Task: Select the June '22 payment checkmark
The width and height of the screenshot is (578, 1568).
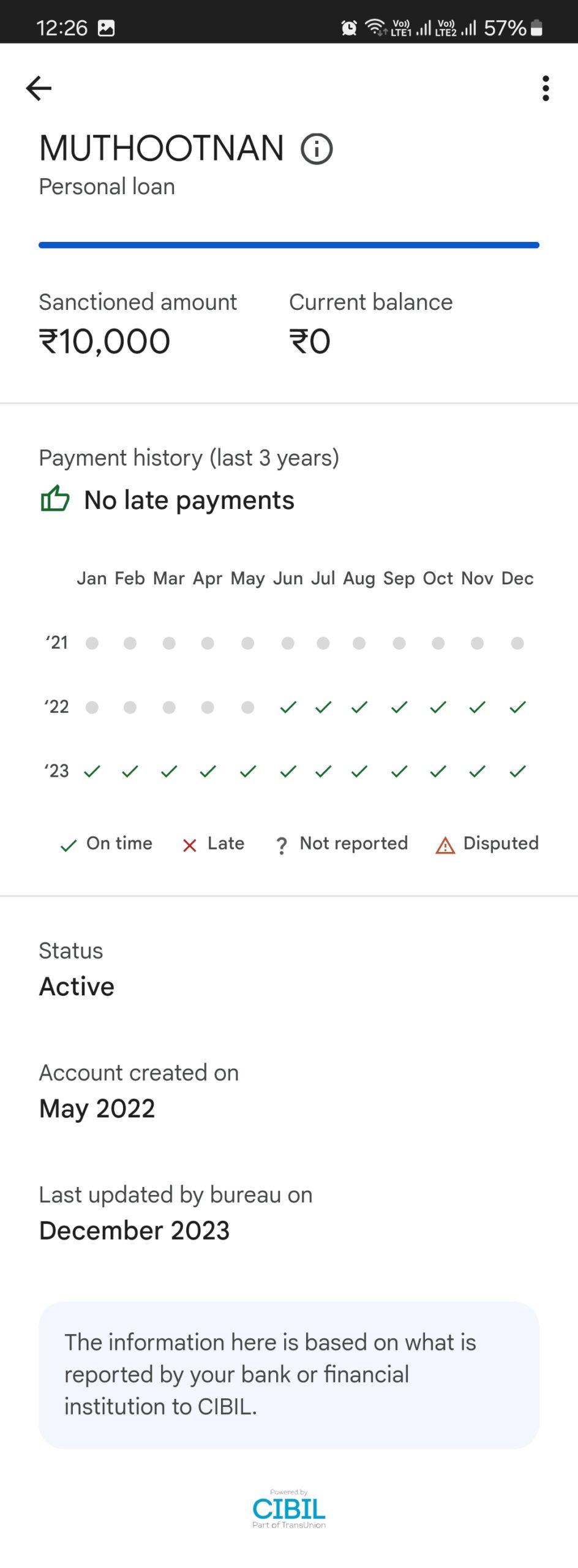Action: click(288, 707)
